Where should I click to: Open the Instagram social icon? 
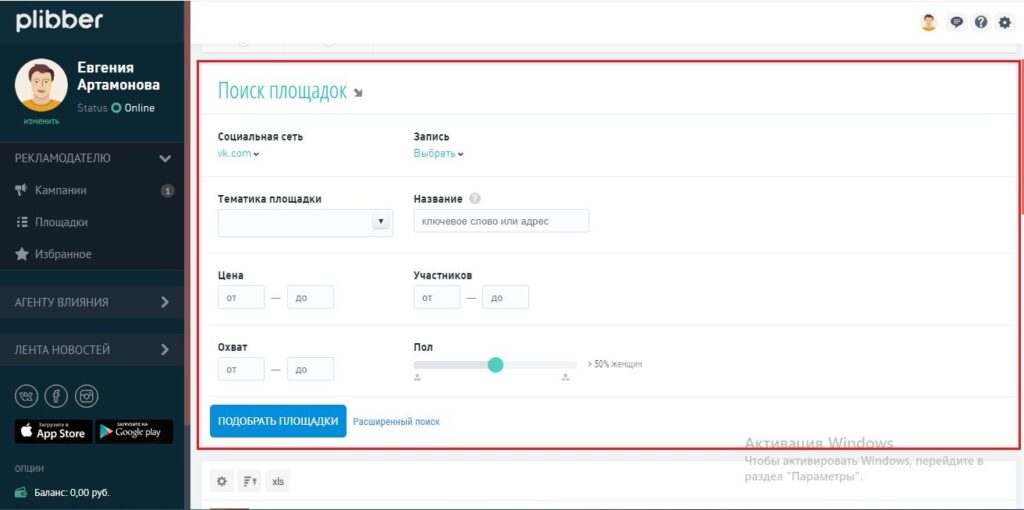pyautogui.click(x=86, y=396)
